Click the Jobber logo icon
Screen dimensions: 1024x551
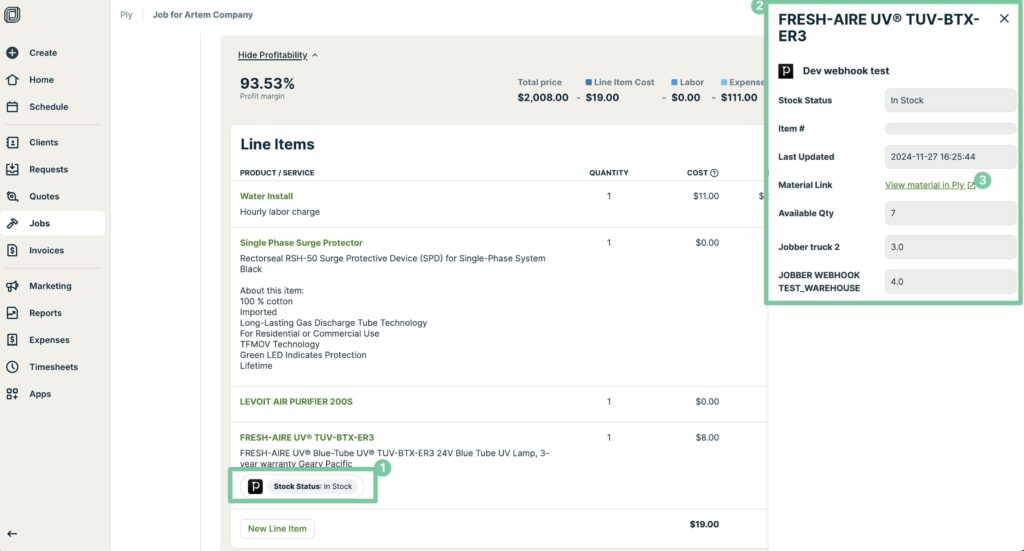(12, 14)
